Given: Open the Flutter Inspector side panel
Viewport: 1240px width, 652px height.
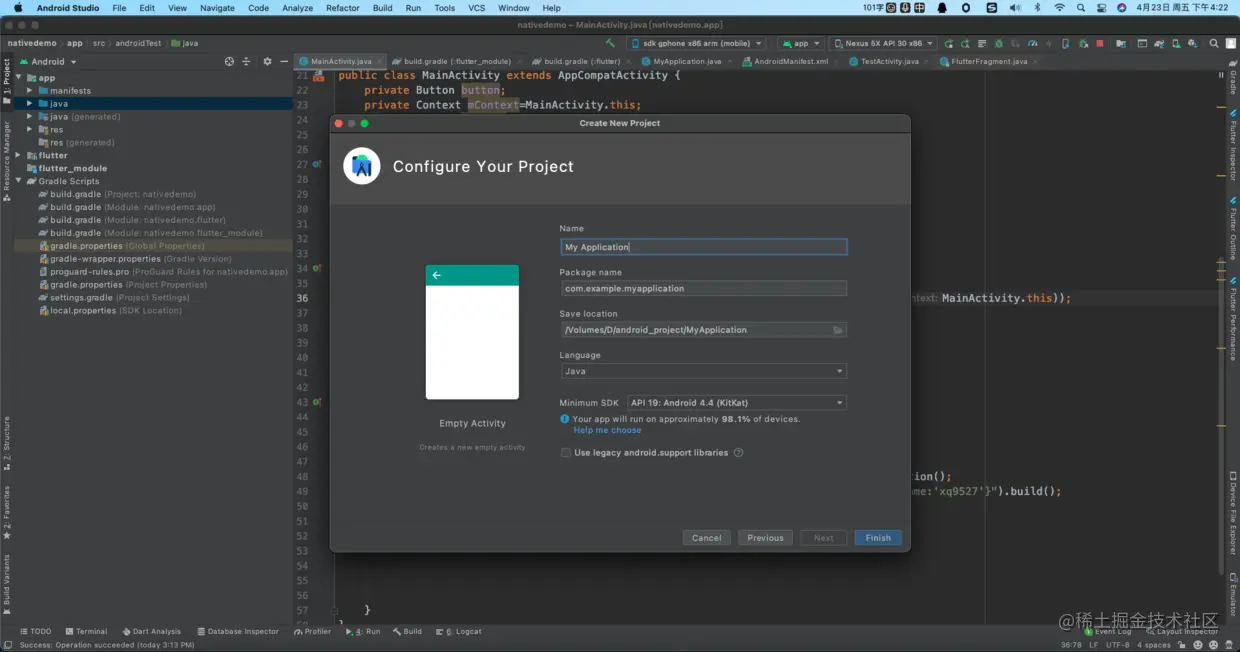Looking at the screenshot, I should pyautogui.click(x=1233, y=145).
